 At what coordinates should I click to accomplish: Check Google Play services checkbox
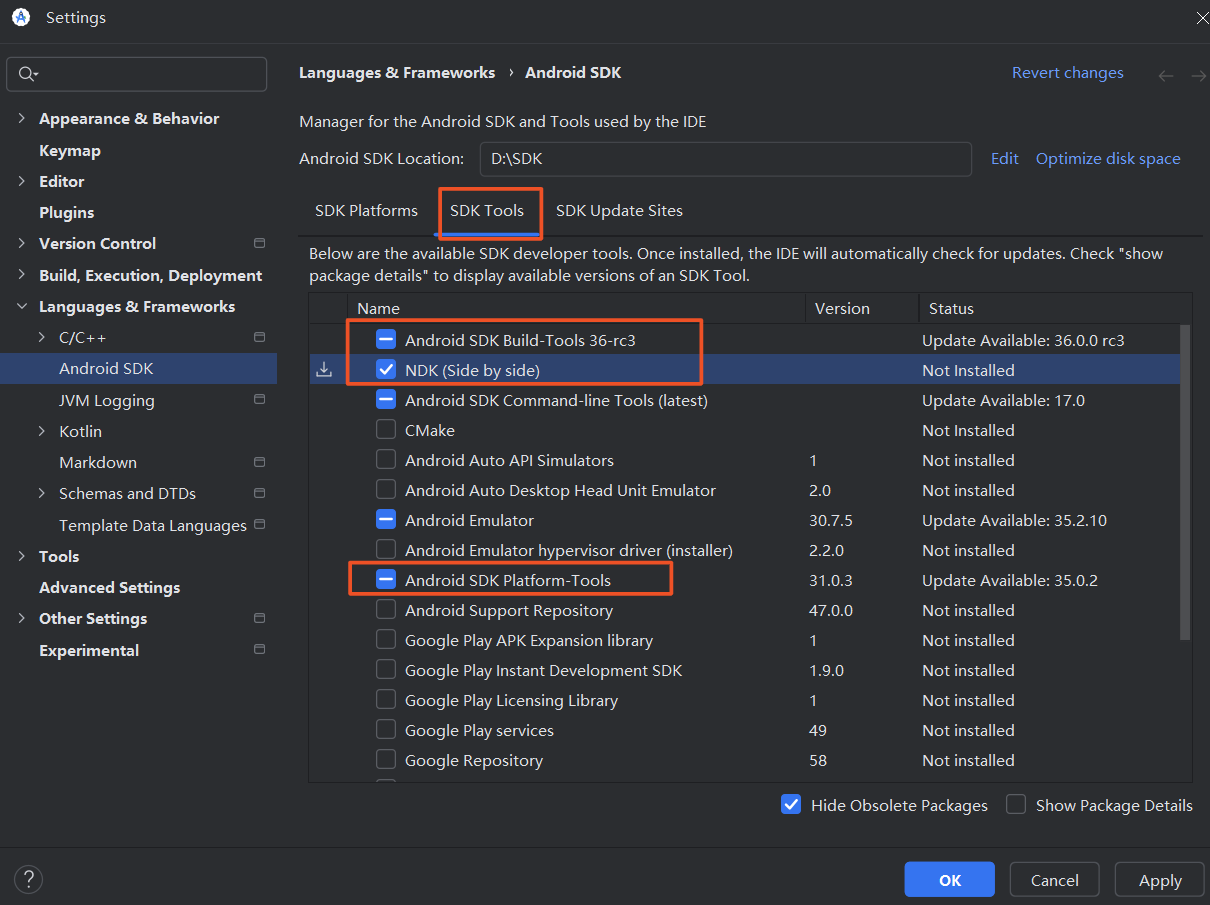(386, 730)
